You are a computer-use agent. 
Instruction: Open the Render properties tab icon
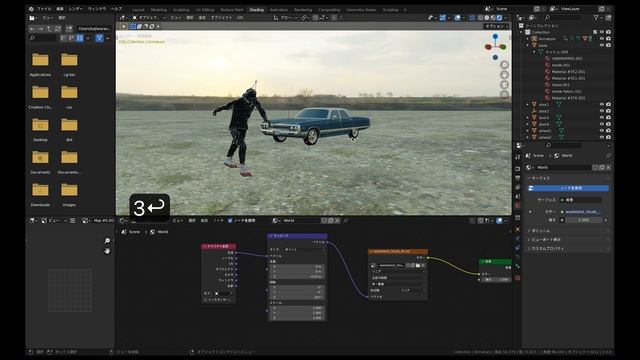pos(518,169)
